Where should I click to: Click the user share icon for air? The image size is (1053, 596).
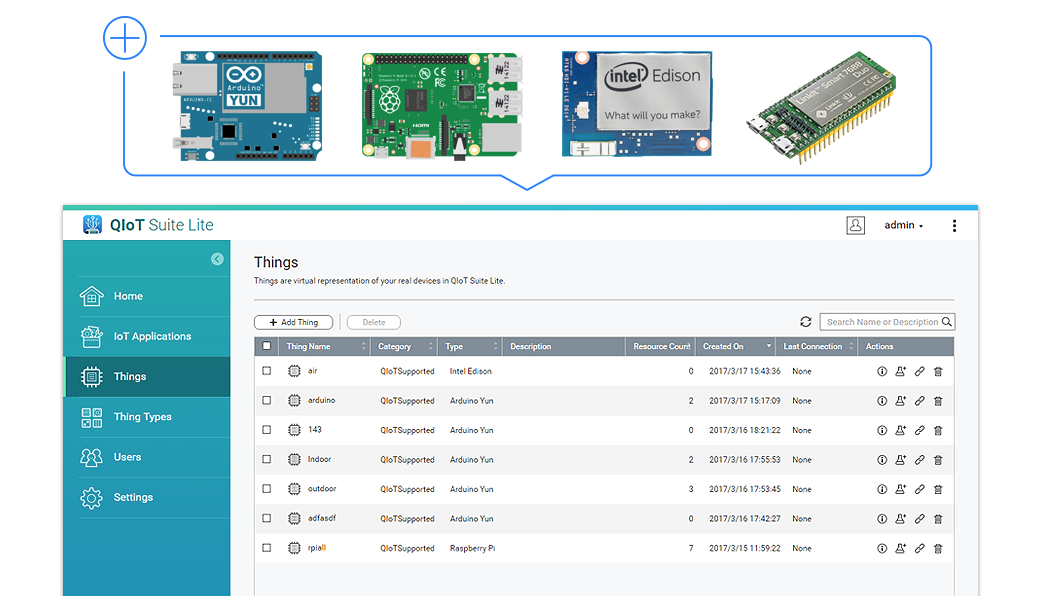[x=901, y=372]
